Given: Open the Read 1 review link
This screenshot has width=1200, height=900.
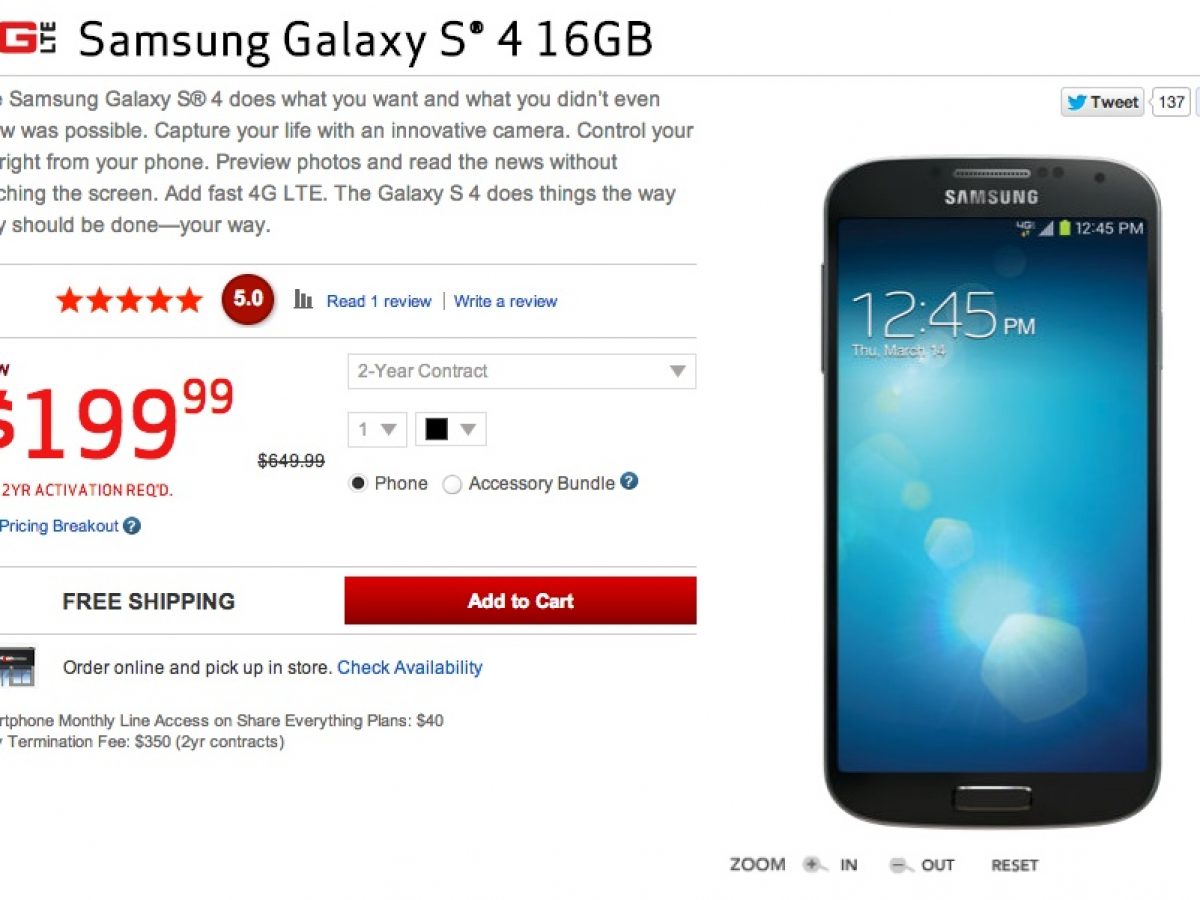Looking at the screenshot, I should pos(379,301).
